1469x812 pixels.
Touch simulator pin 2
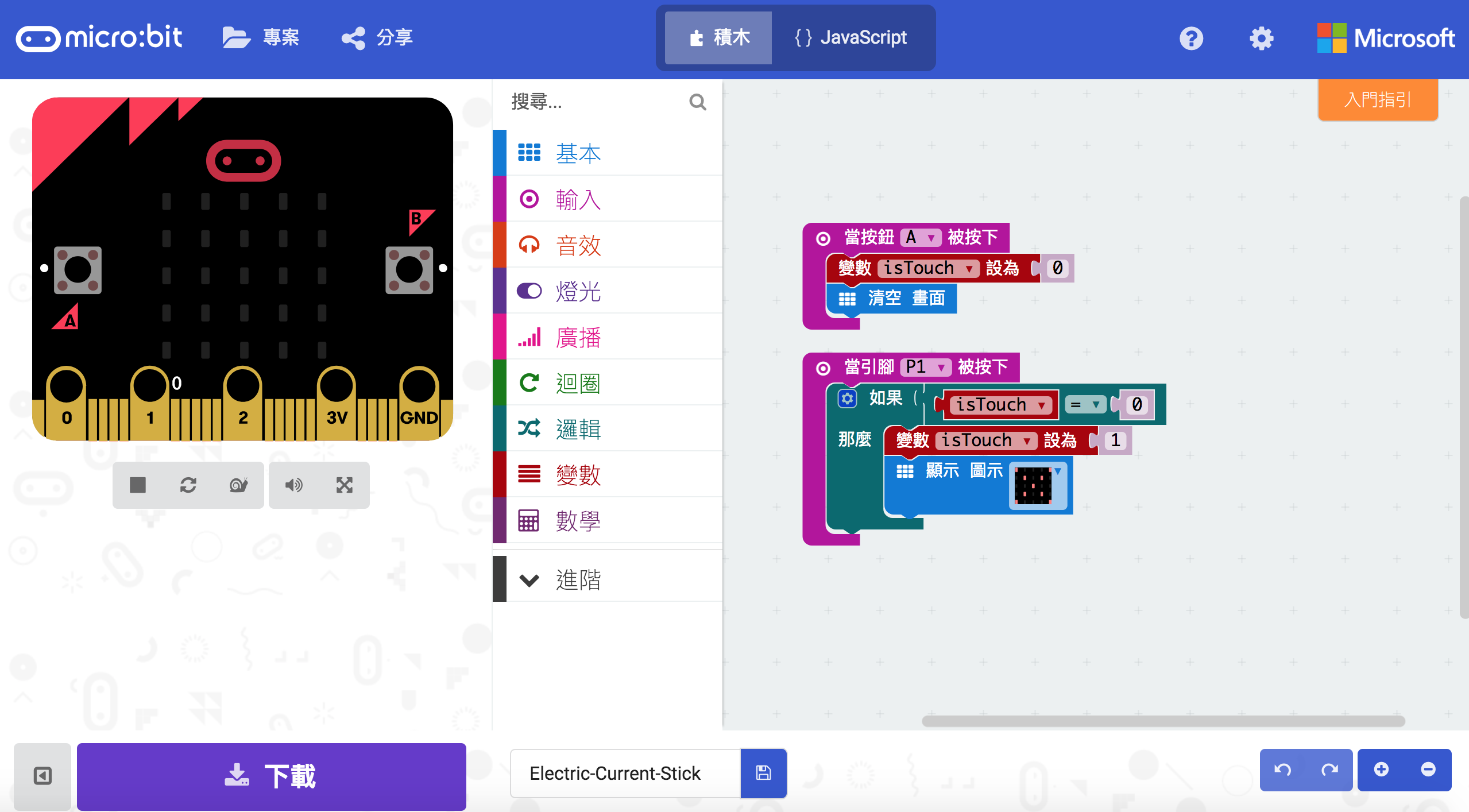243,402
